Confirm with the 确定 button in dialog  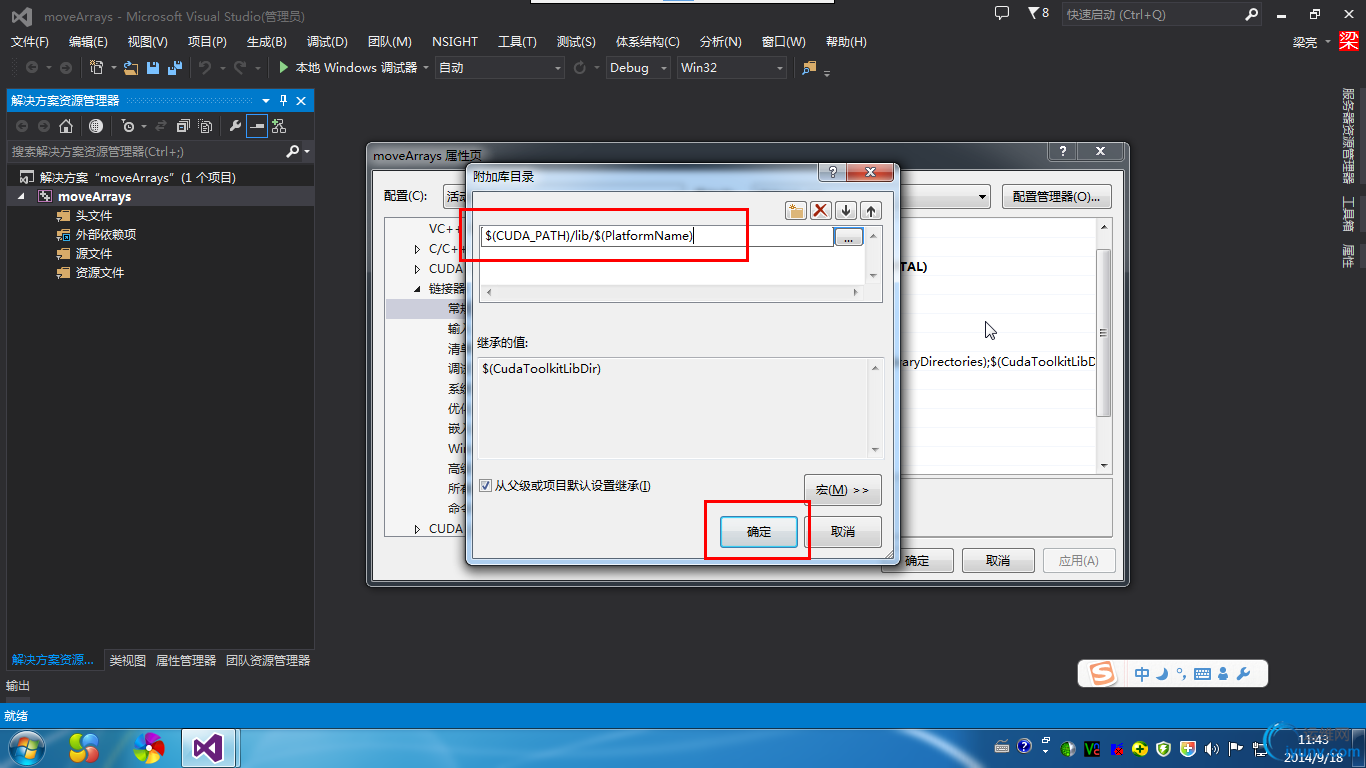pyautogui.click(x=759, y=532)
